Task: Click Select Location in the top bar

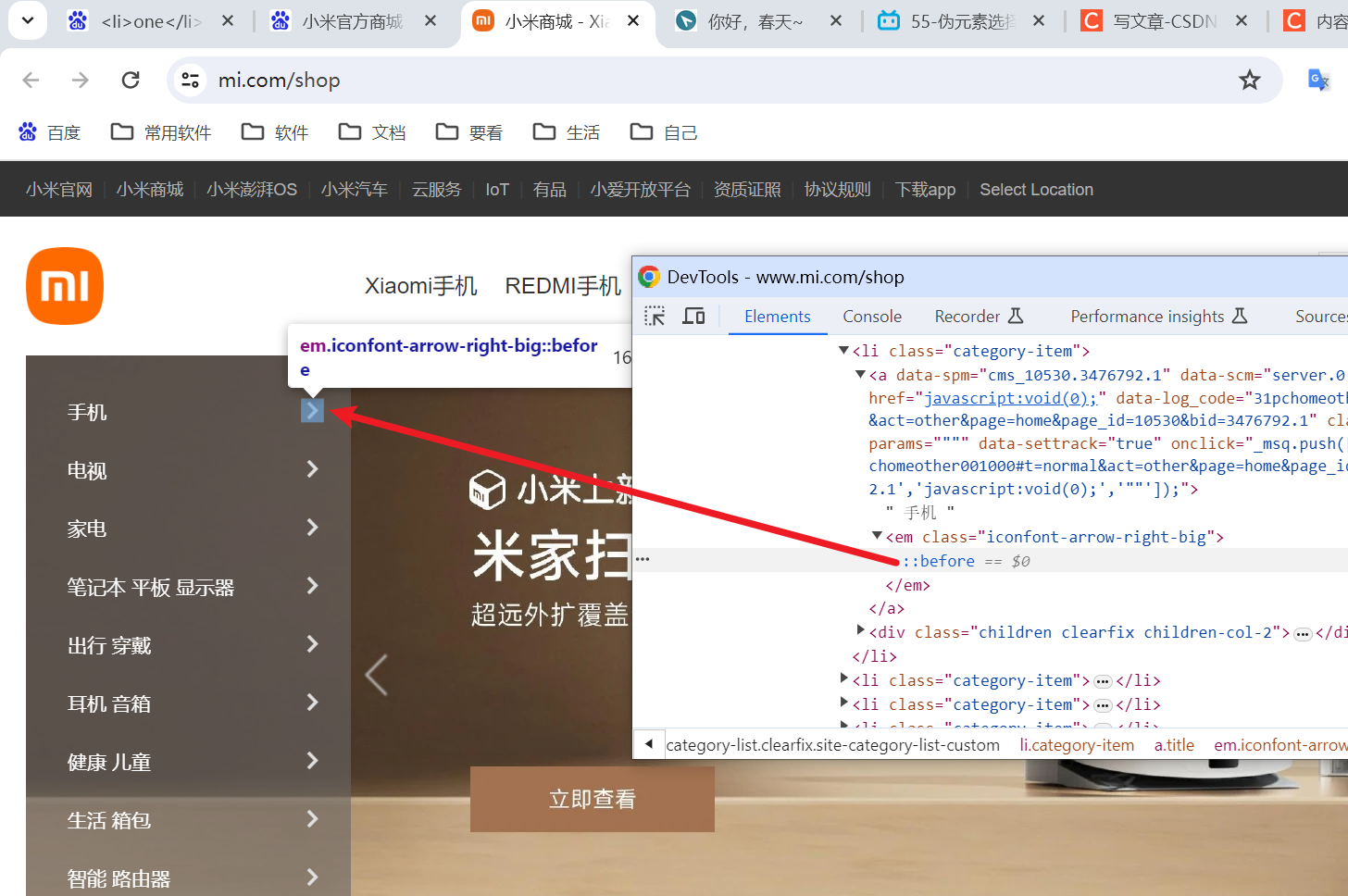Action: pos(1037,190)
